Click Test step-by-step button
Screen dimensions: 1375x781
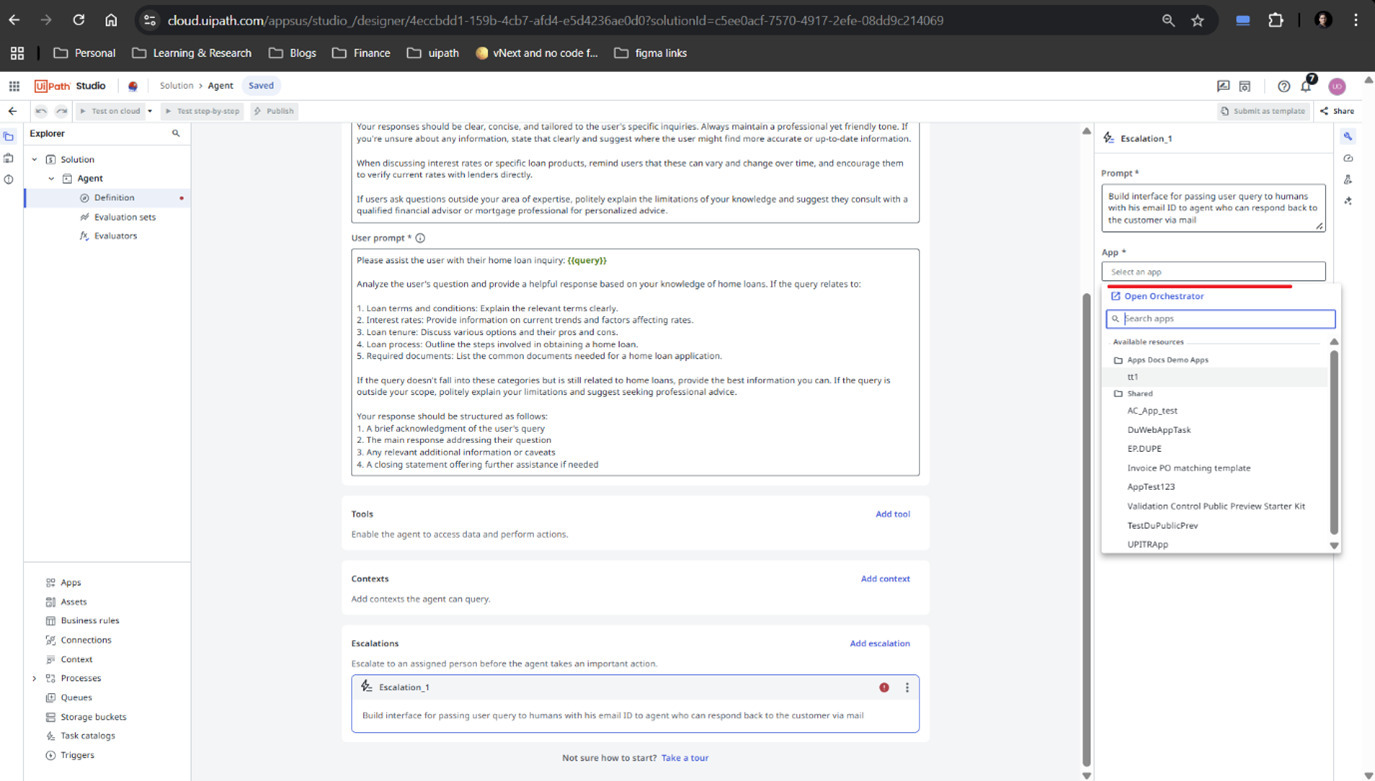[x=201, y=111]
